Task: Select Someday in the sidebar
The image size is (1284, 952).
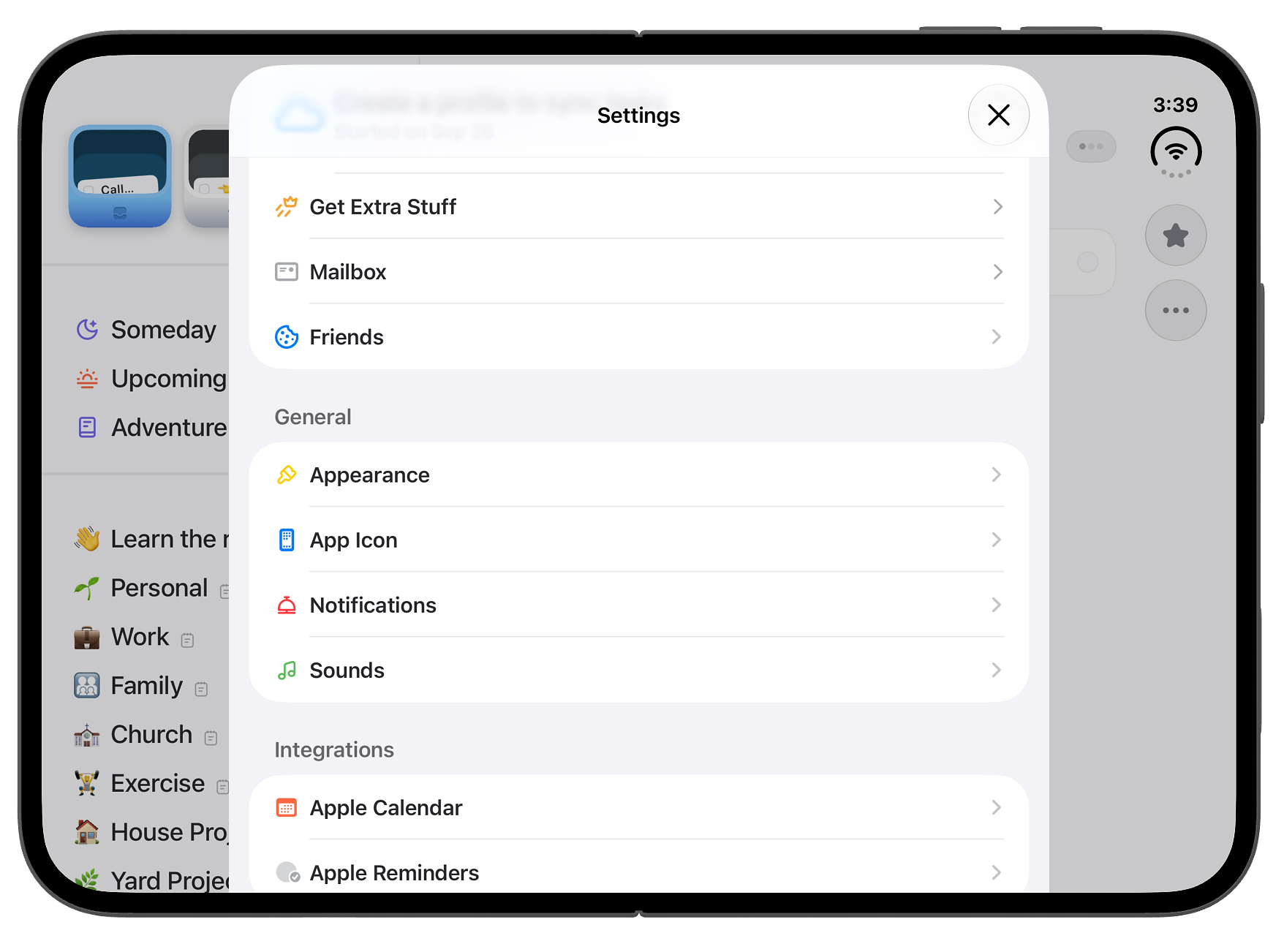Action: tap(146, 330)
